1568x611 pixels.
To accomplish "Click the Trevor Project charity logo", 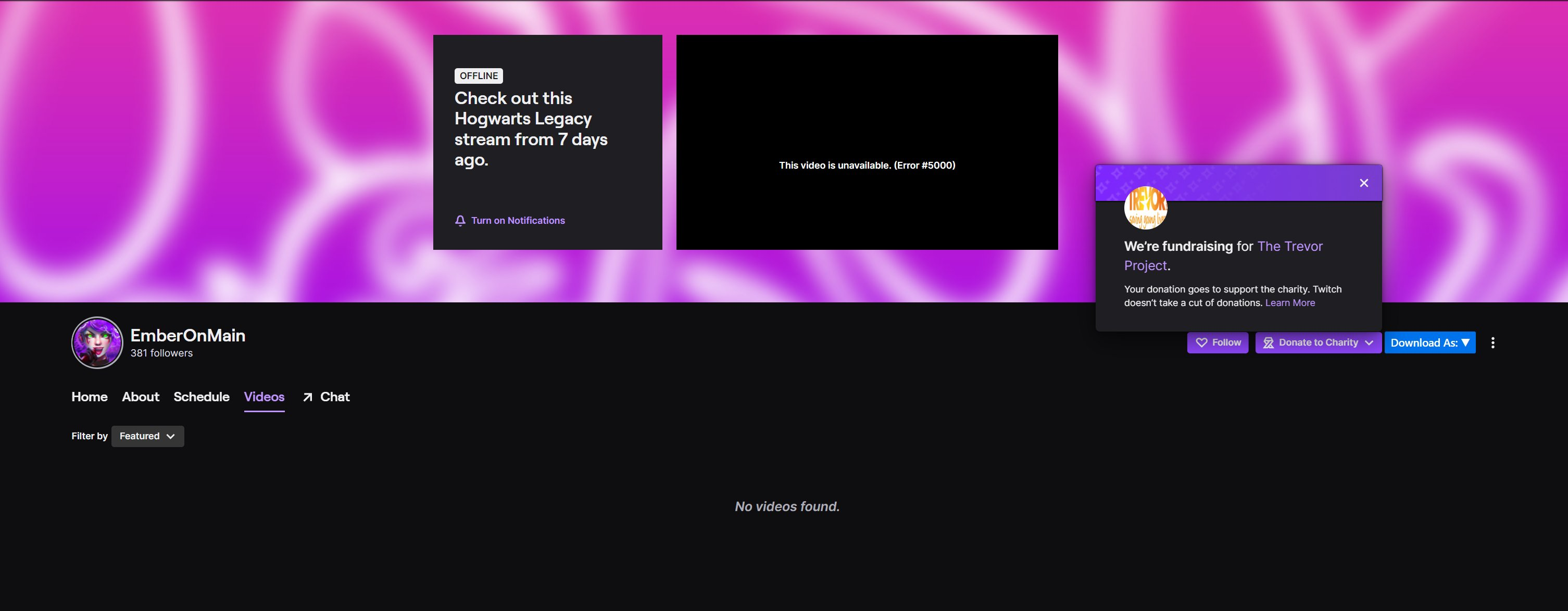I will coord(1146,208).
